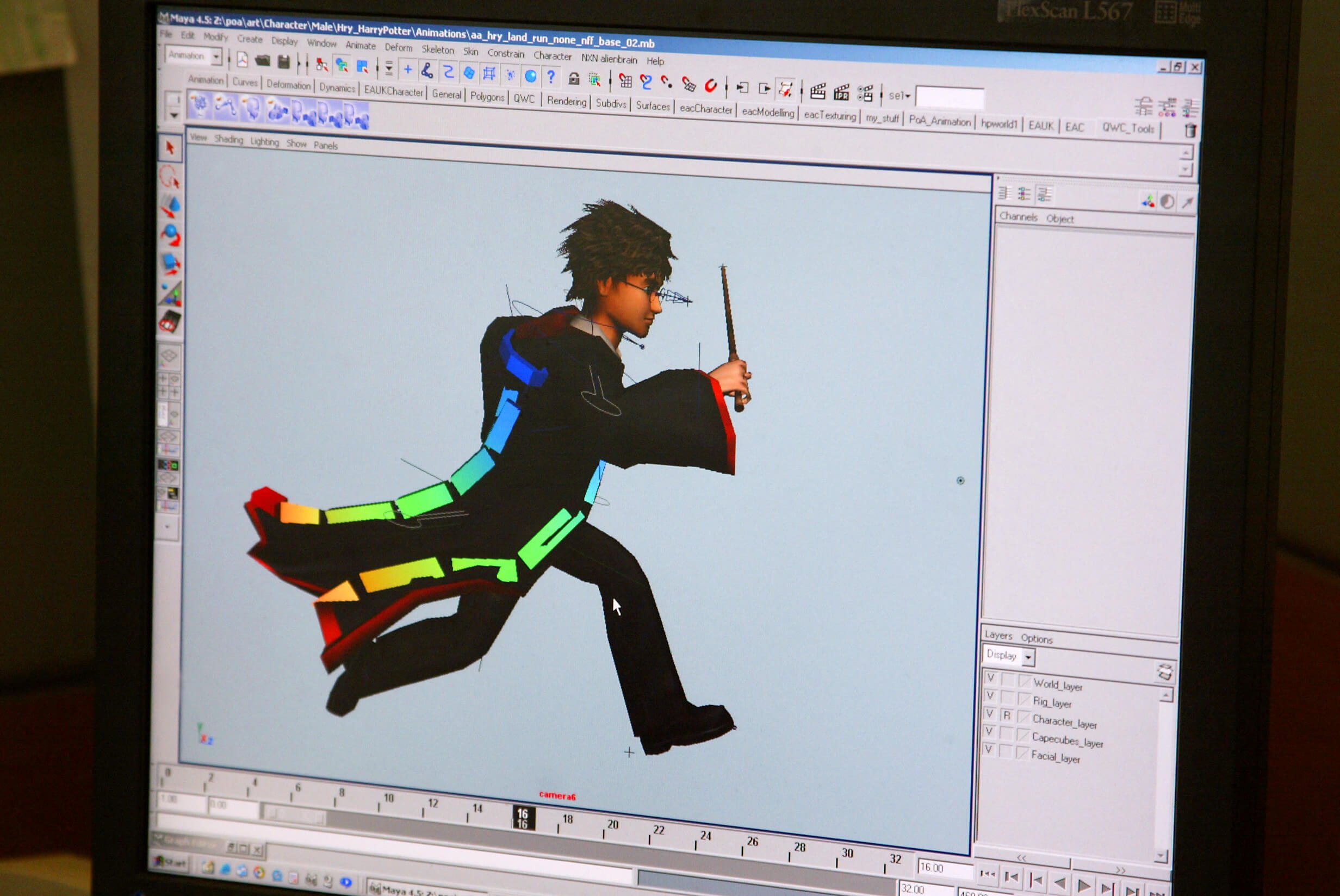The width and height of the screenshot is (1340, 896).
Task: Go to the start of the playback range
Action: click(x=987, y=874)
